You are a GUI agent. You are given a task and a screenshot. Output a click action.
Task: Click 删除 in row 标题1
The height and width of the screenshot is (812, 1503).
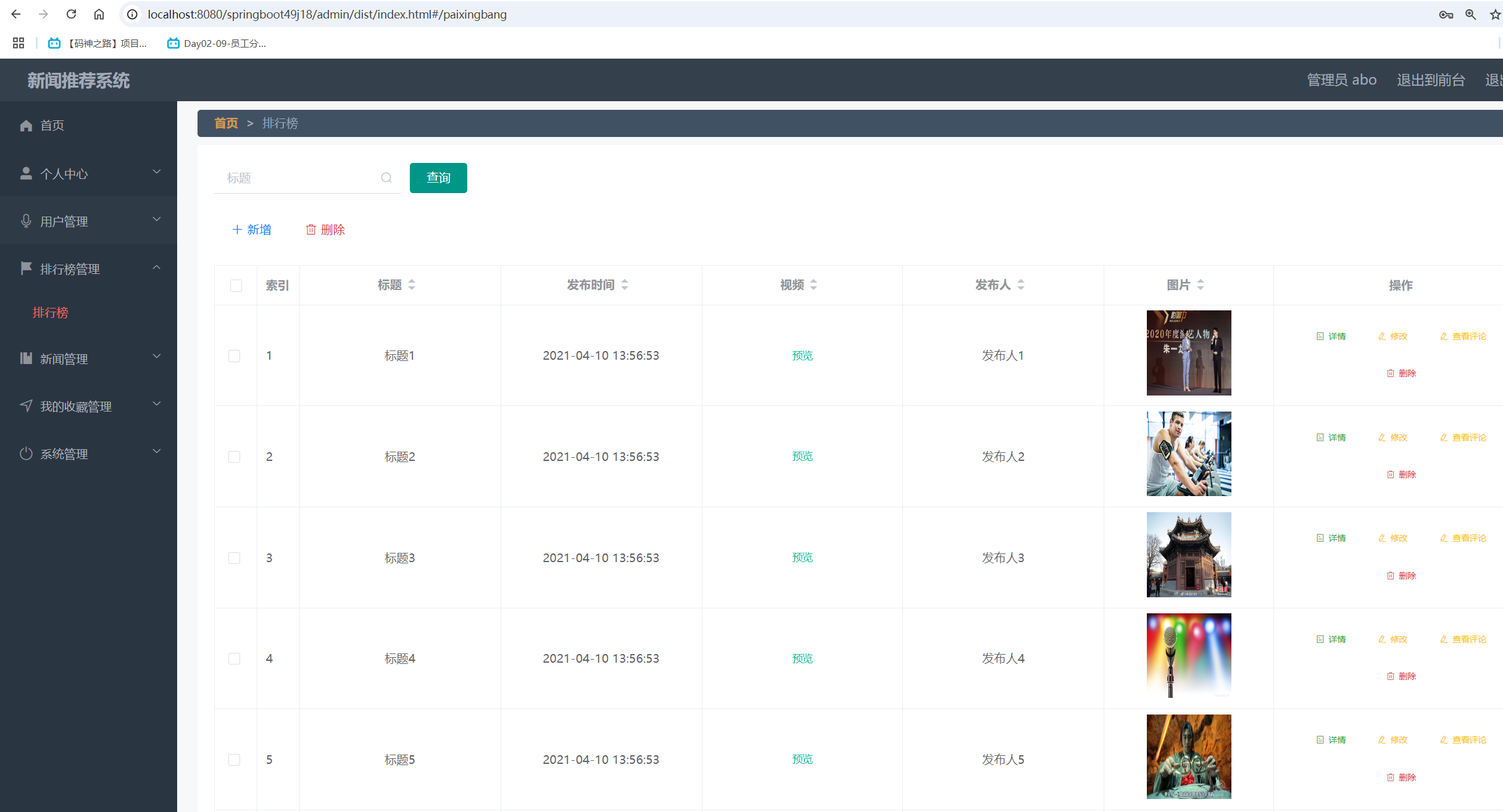click(1401, 373)
